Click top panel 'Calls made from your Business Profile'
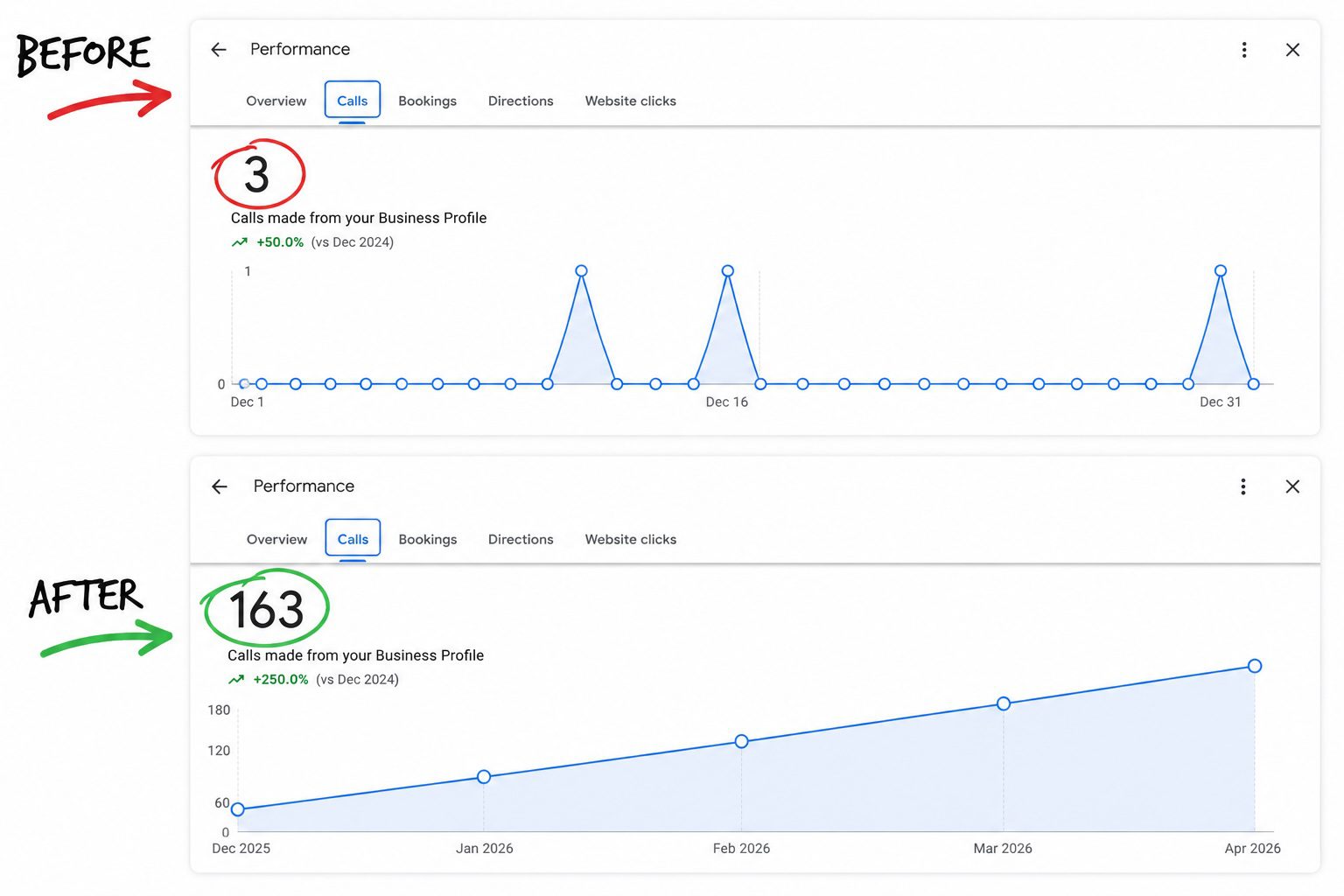 tap(359, 218)
